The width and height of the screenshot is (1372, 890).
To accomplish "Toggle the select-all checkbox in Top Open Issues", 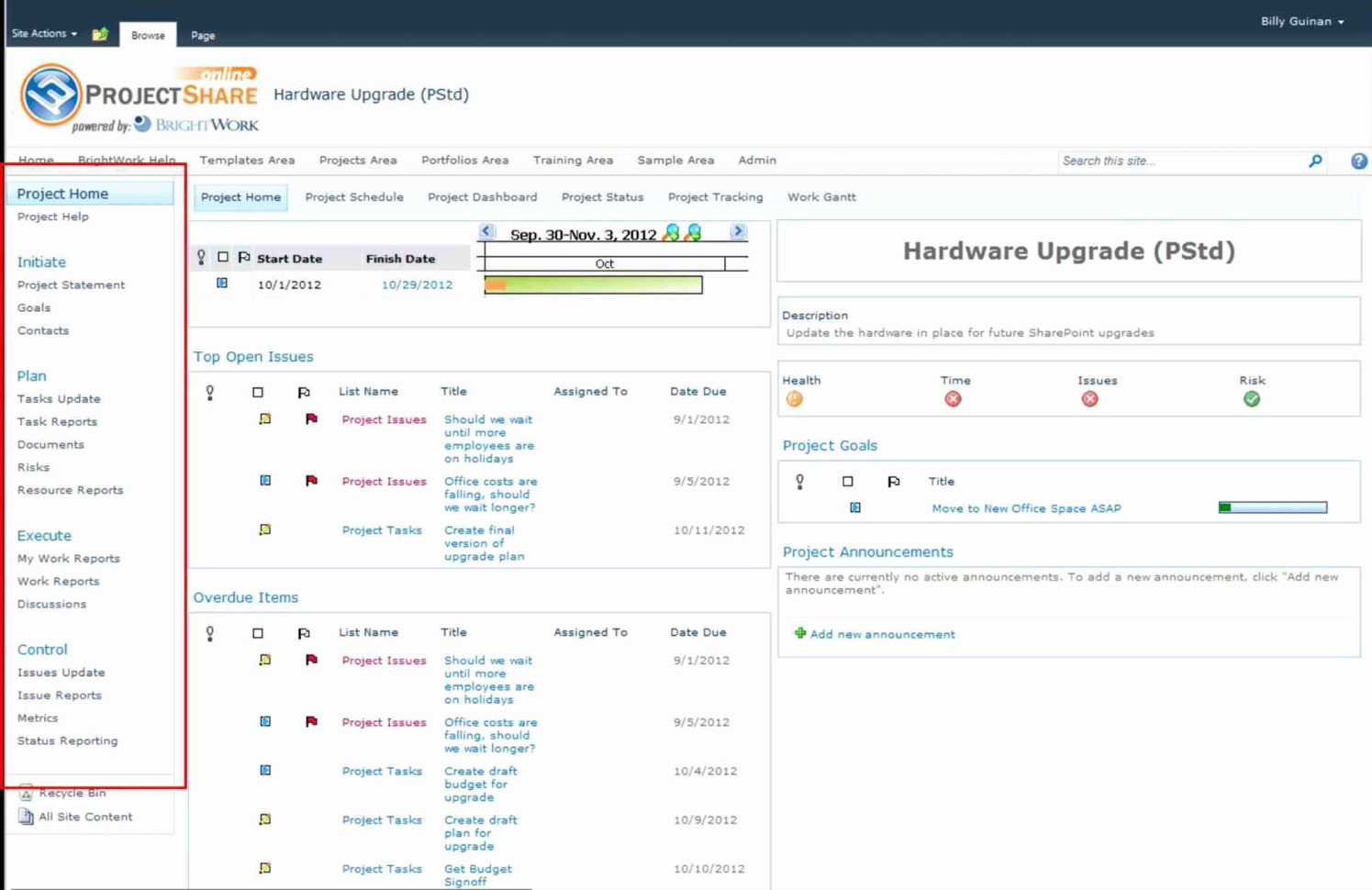I will tap(258, 390).
